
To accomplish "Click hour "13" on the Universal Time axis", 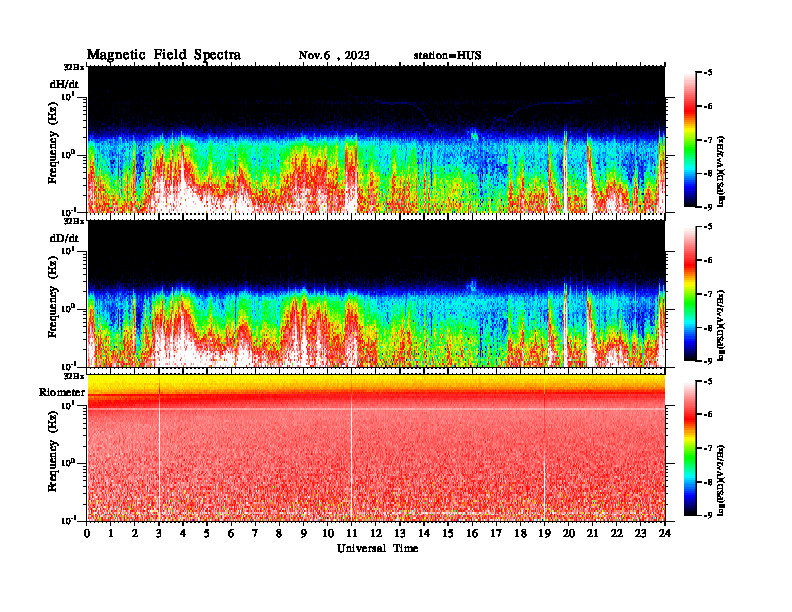I will [x=400, y=533].
